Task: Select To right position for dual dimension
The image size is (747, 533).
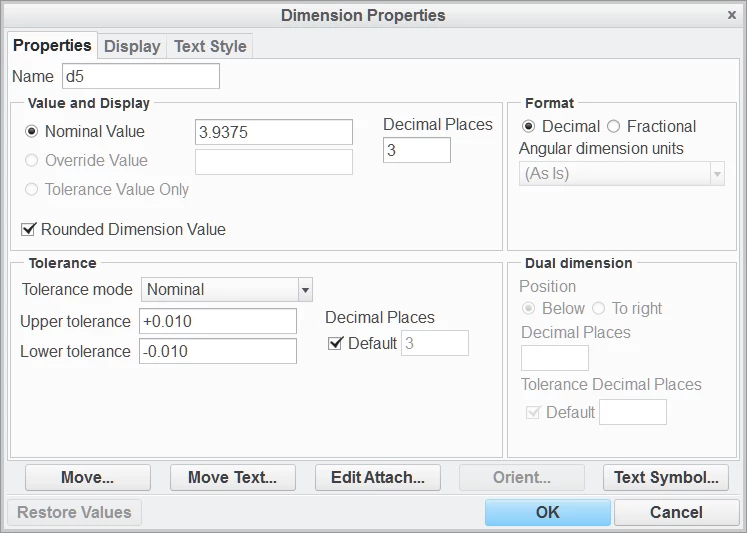Action: click(x=599, y=309)
